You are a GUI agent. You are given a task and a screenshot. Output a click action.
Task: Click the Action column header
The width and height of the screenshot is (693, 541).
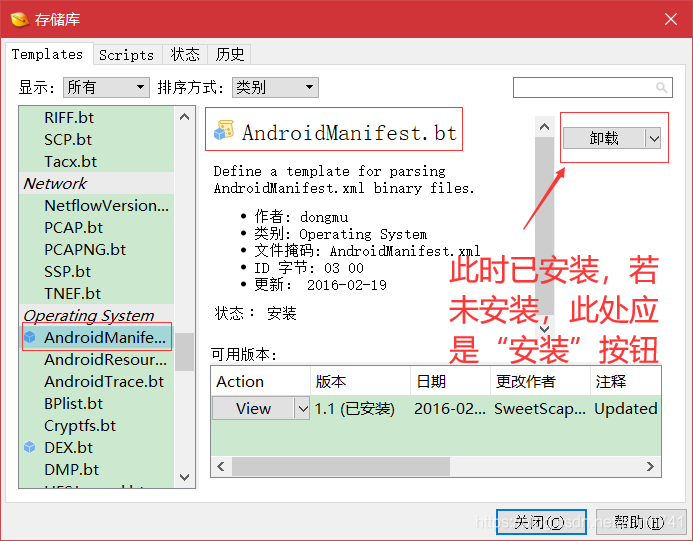pos(261,381)
